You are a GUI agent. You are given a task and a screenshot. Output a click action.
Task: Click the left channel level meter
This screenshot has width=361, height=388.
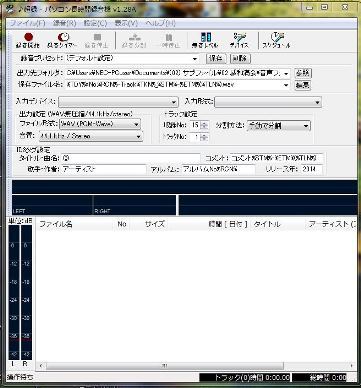13,293
